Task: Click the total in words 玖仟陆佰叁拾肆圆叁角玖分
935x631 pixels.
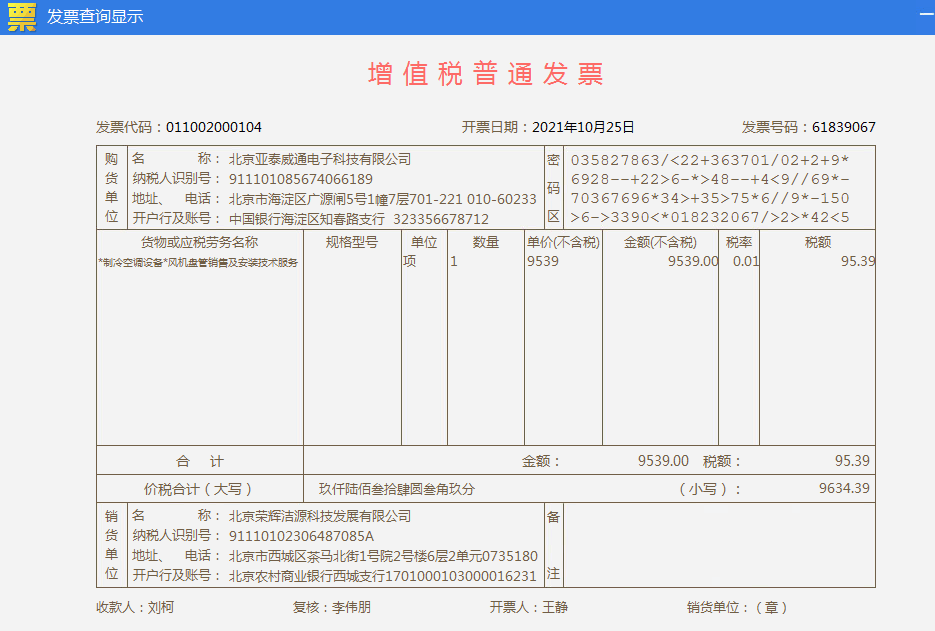Action: [397, 489]
